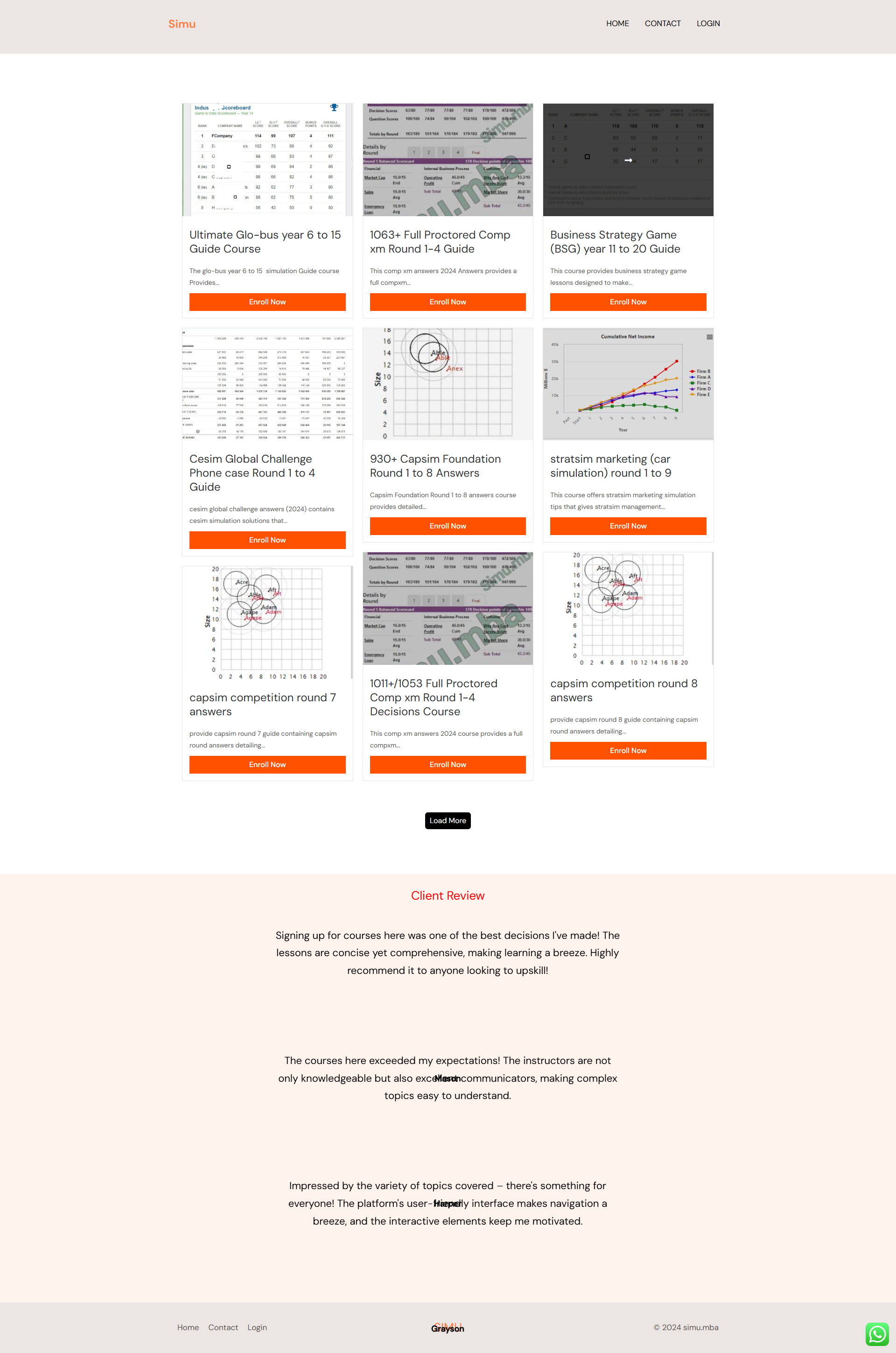Click the HOME navigation menu item
Screen dimensions: 896x1353
(616, 23)
